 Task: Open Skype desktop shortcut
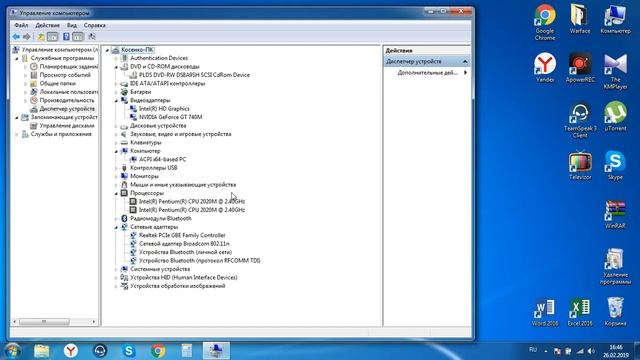(x=615, y=165)
